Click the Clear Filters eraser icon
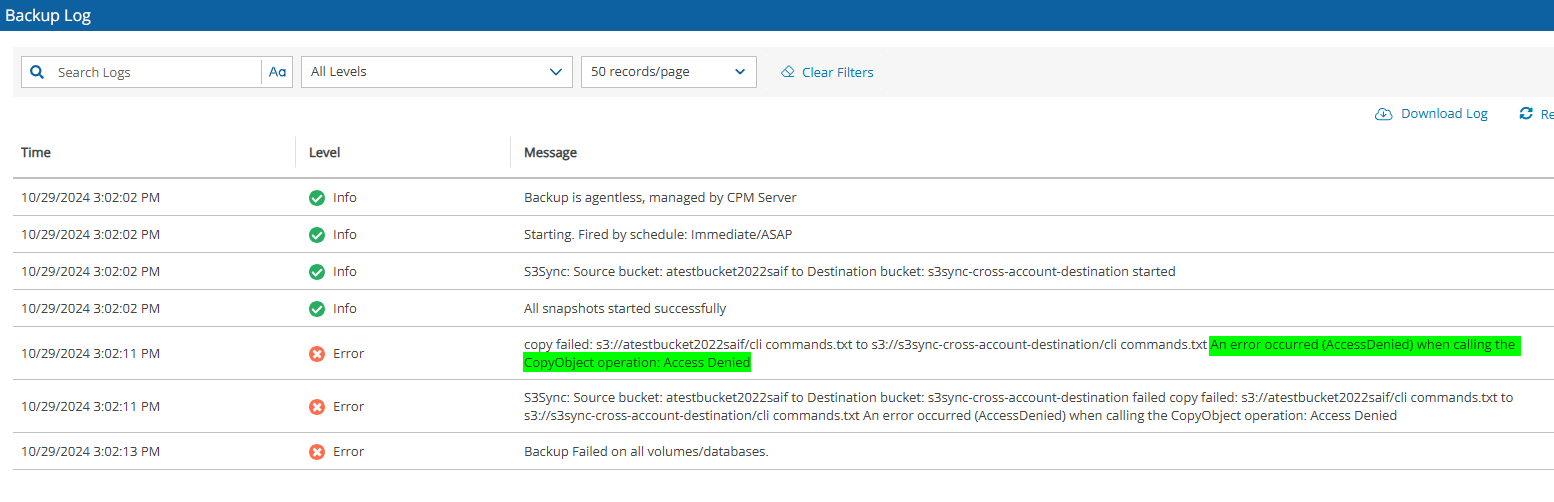 (x=788, y=72)
